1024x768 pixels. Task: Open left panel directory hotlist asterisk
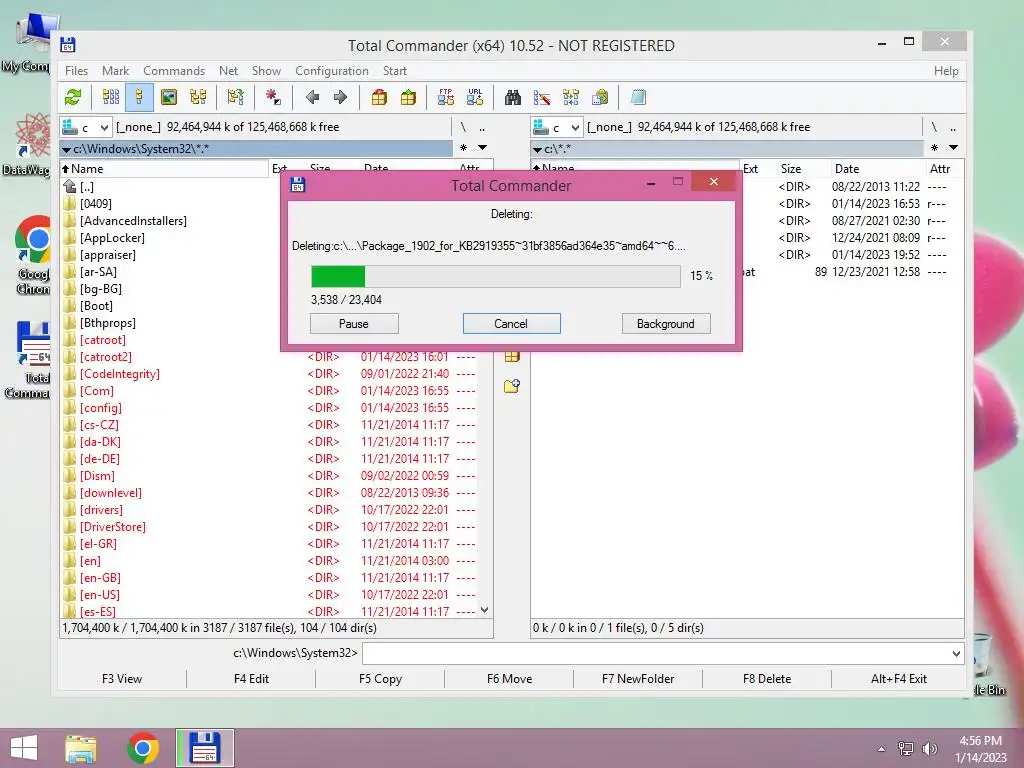464,148
